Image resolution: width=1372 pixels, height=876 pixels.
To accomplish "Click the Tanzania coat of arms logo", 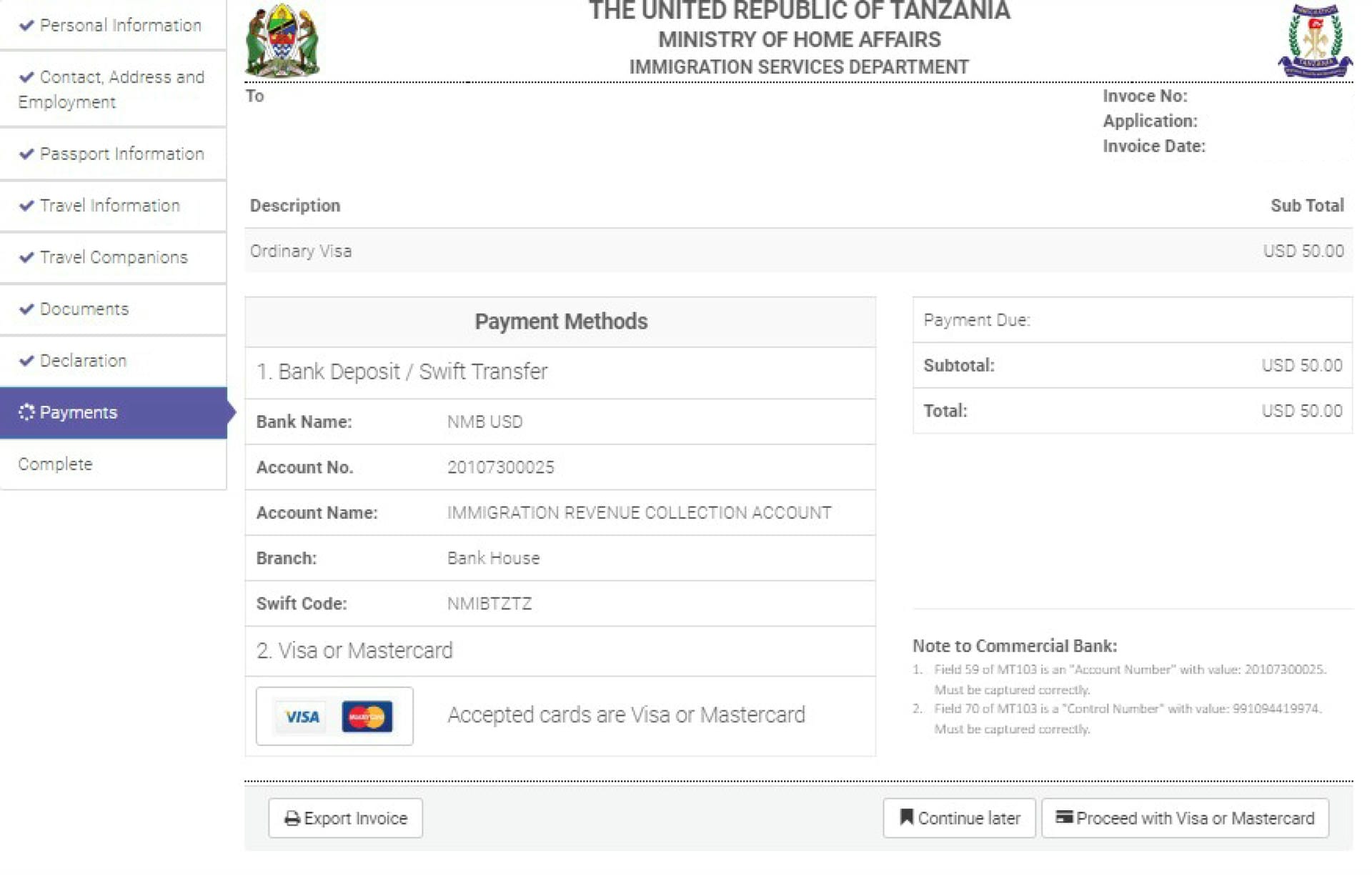I will click(x=282, y=41).
